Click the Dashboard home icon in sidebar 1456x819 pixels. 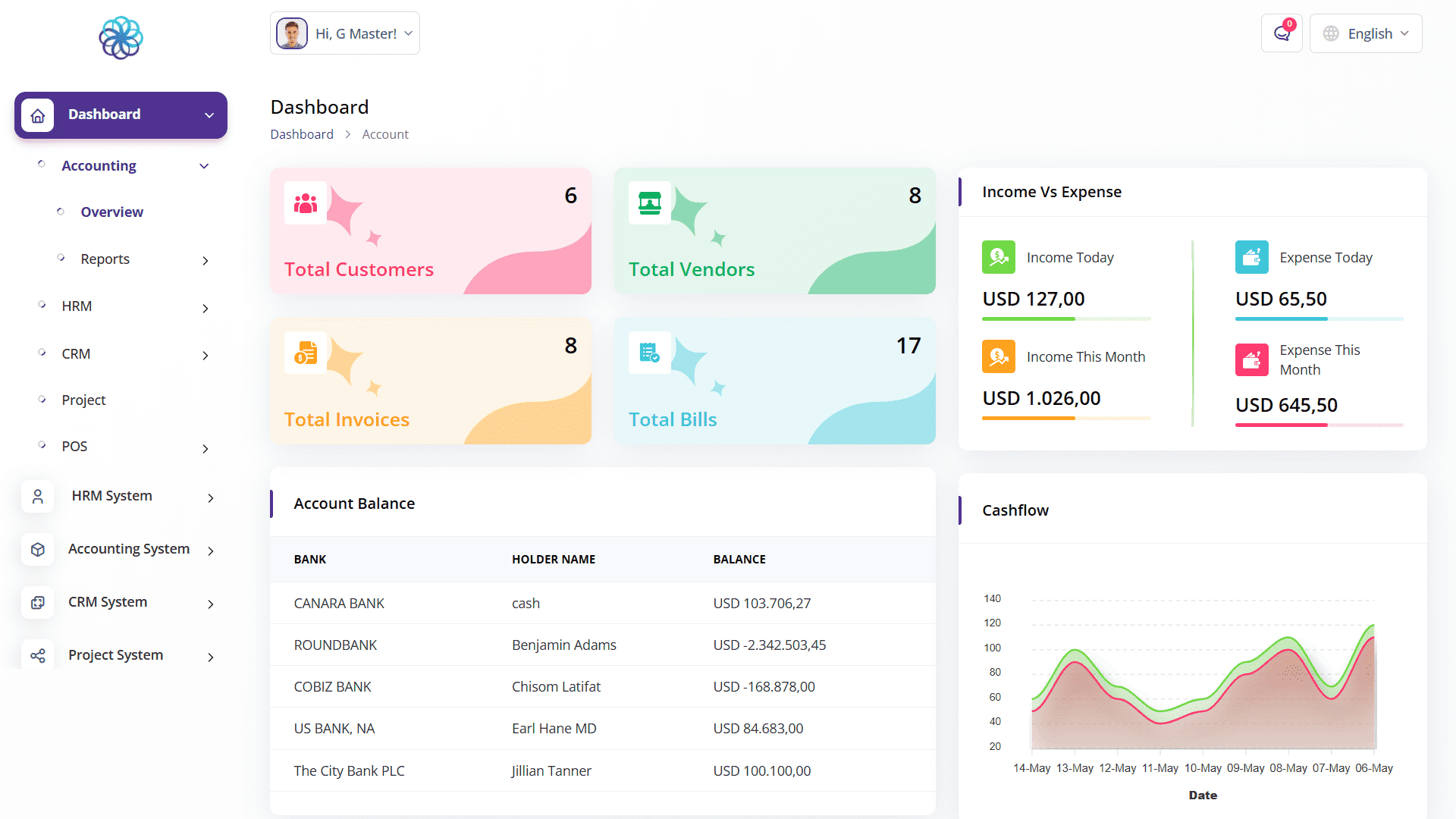click(x=38, y=115)
